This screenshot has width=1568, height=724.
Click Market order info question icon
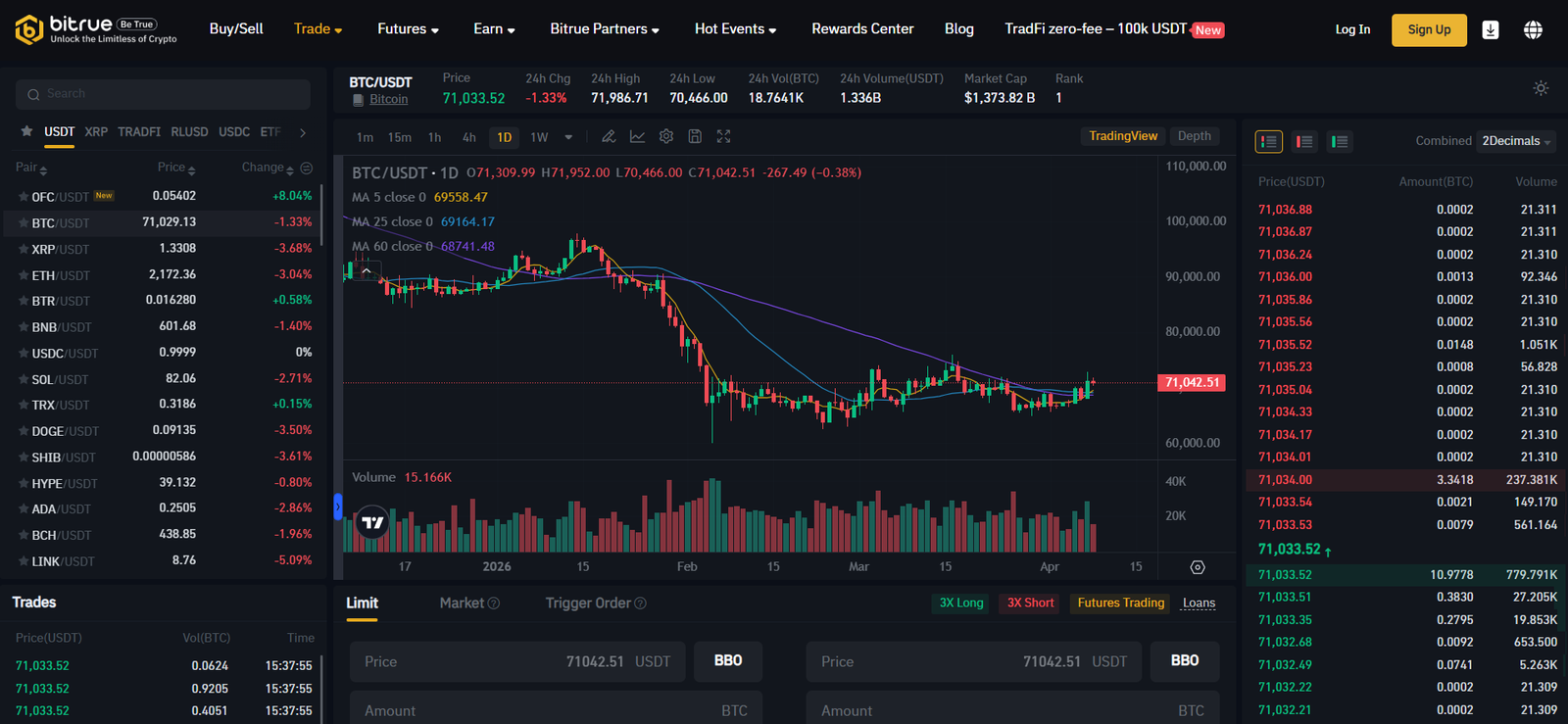494,603
